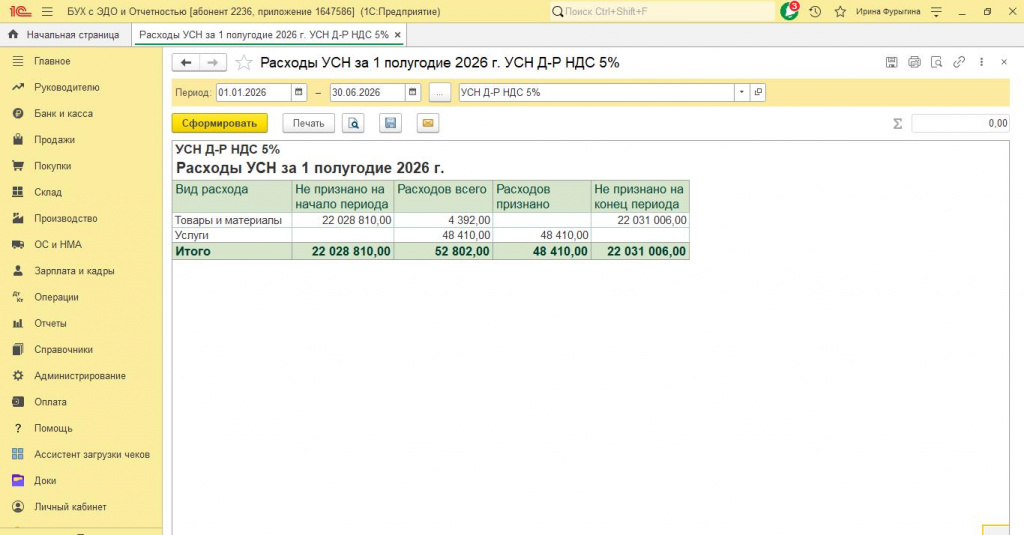
Task: Open calendar for end date 30.06.2026
Action: (x=413, y=92)
